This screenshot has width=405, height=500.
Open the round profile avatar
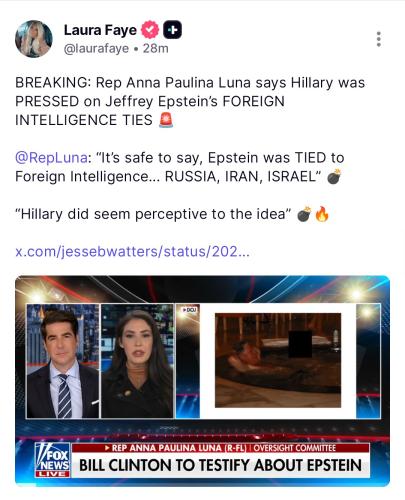click(x=34, y=39)
